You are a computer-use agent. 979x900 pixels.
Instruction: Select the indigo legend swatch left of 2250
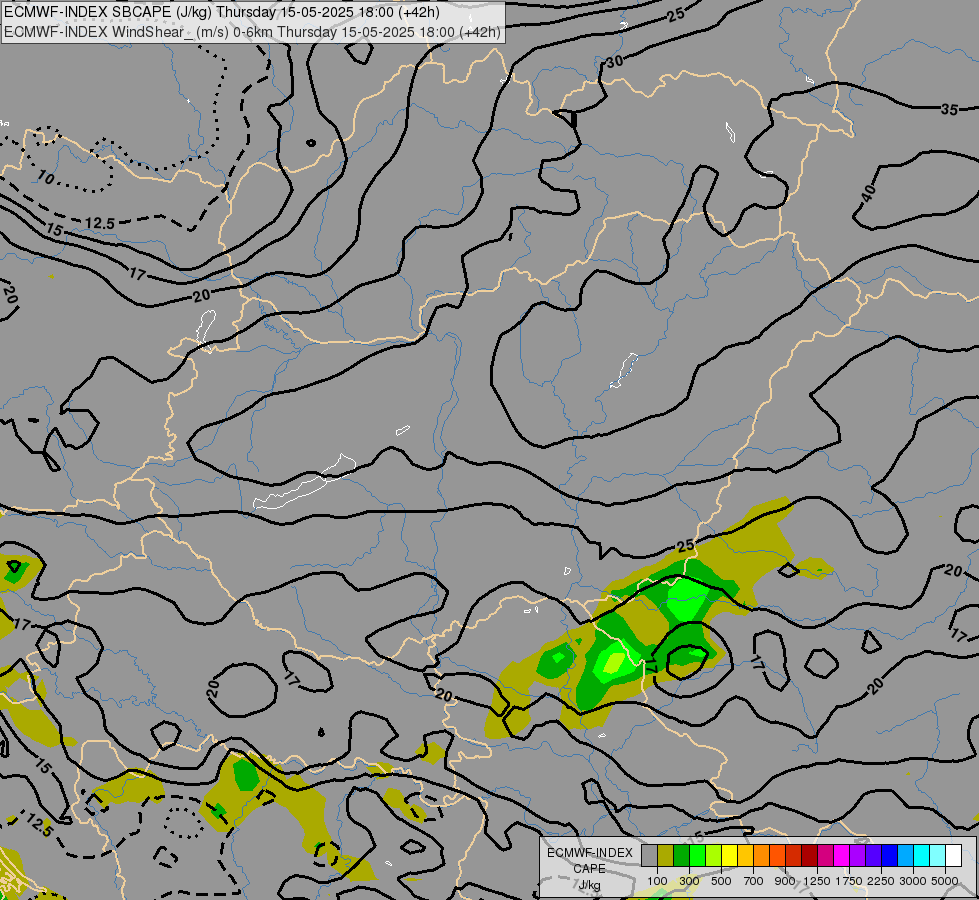click(x=873, y=856)
